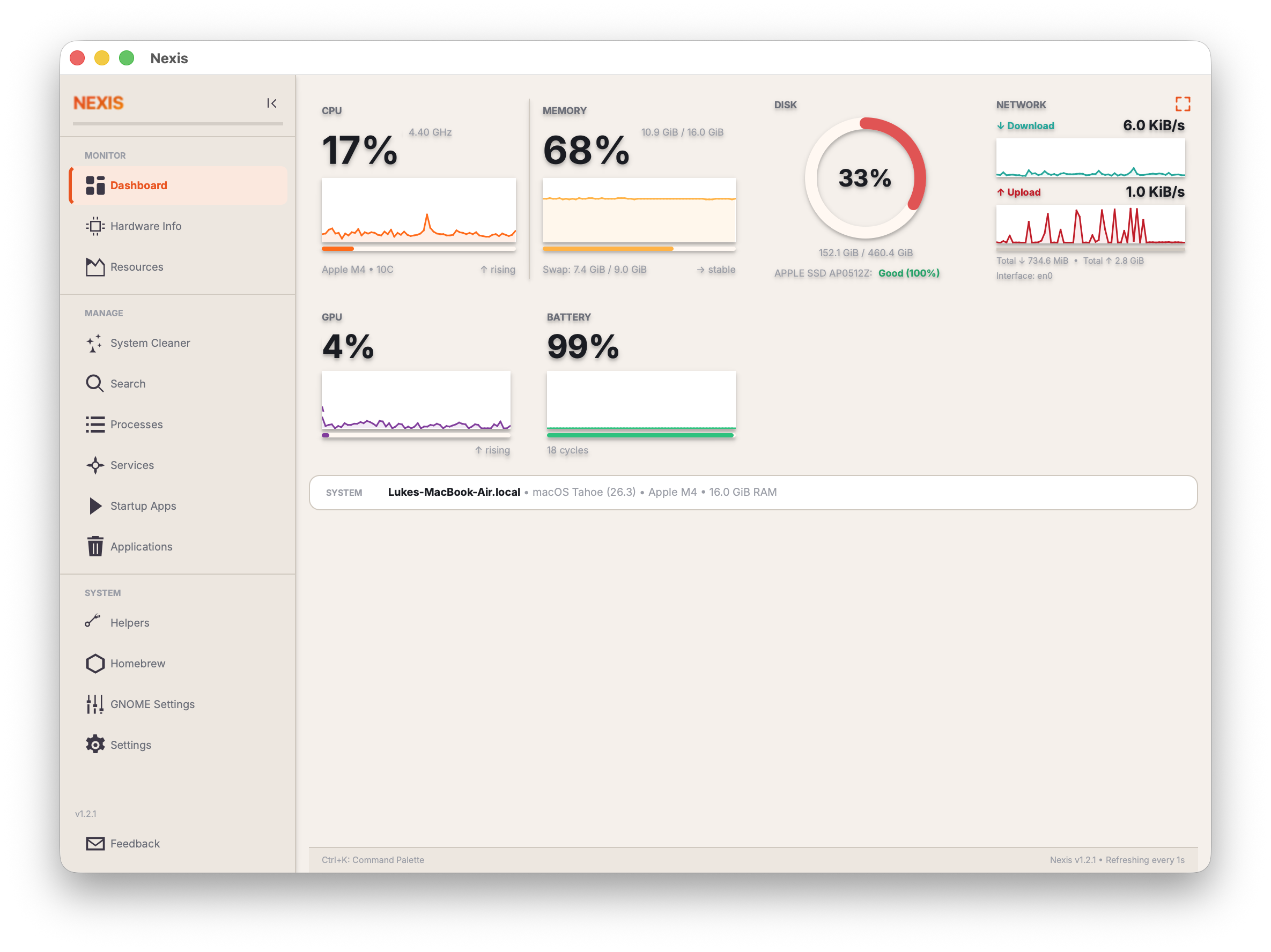This screenshot has width=1271, height=952.
Task: Open the Applications uninstaller
Action: pos(141,546)
